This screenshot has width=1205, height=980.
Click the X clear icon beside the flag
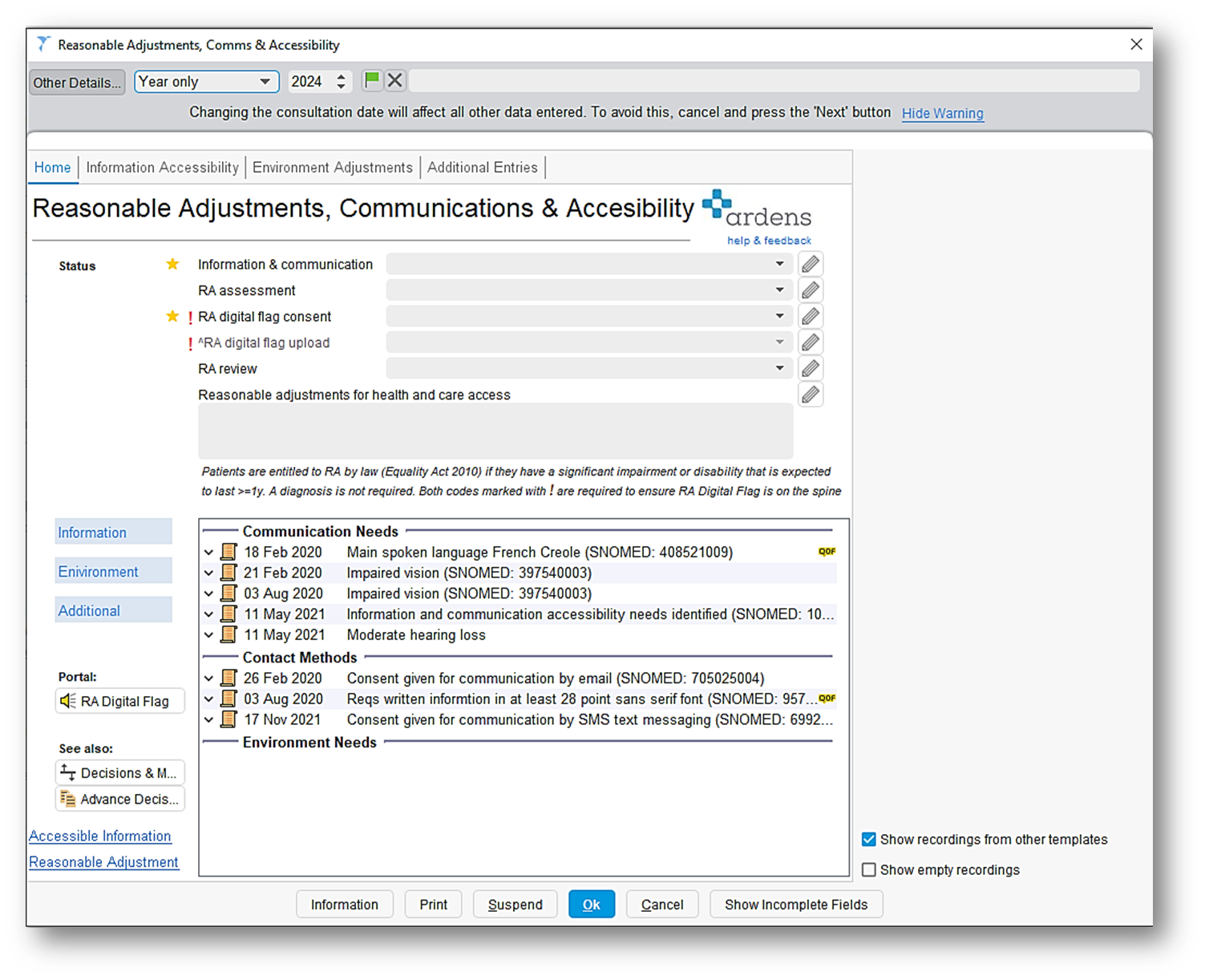pyautogui.click(x=394, y=80)
